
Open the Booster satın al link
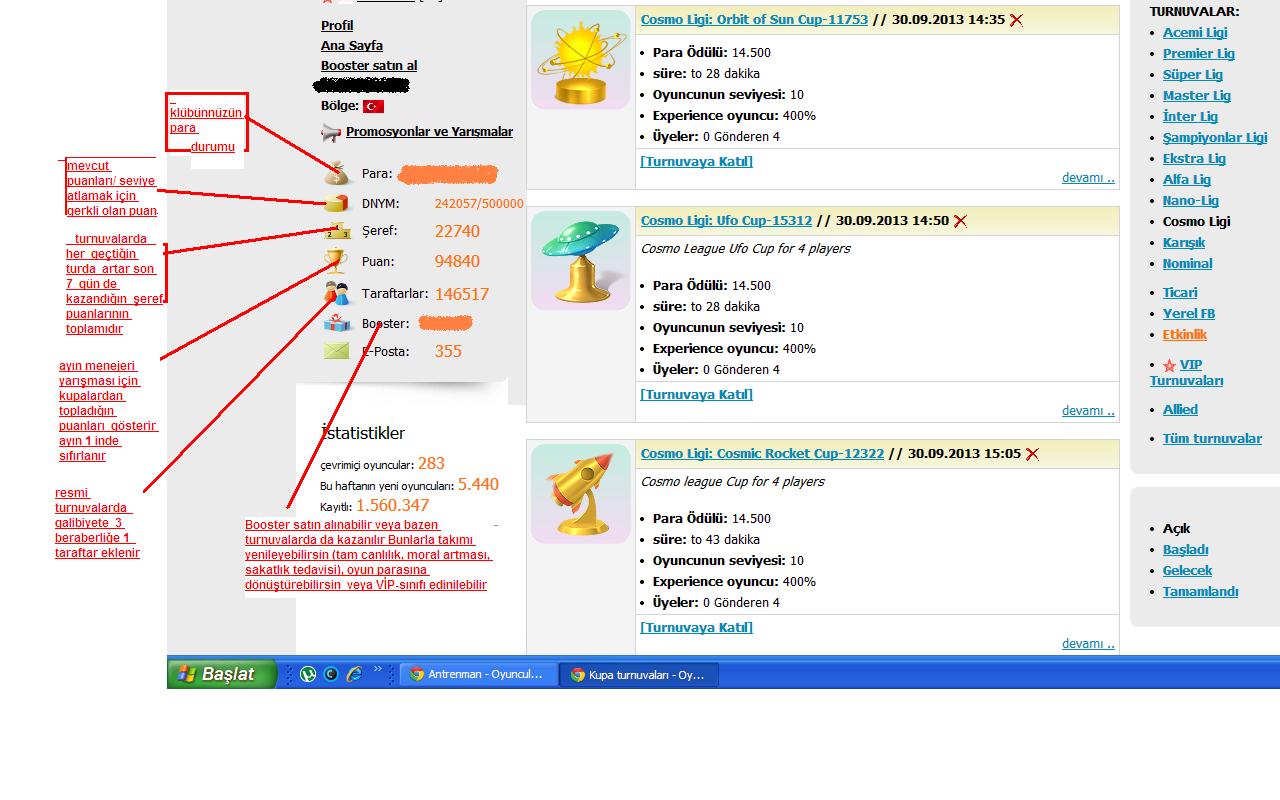click(x=369, y=66)
